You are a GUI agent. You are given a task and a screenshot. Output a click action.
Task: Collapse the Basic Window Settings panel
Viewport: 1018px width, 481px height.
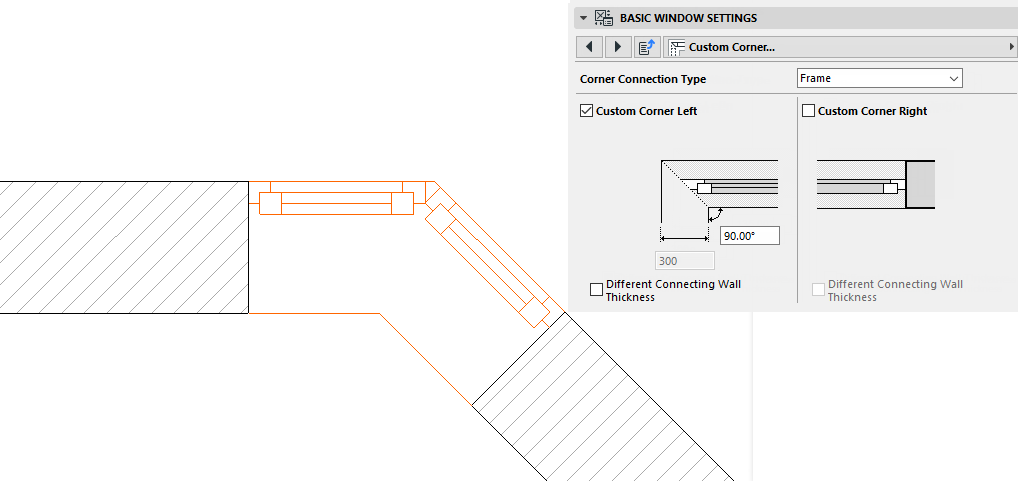pyautogui.click(x=584, y=18)
